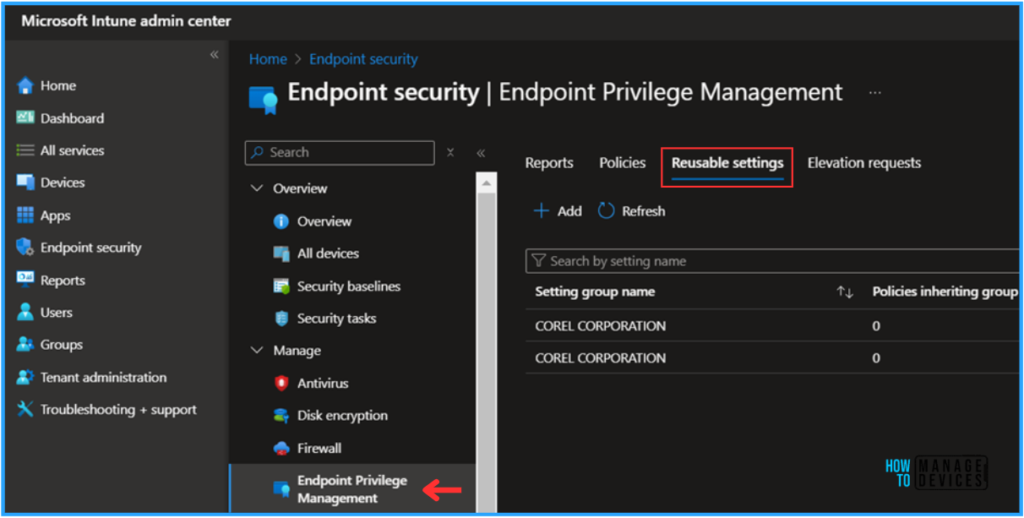Image resolution: width=1024 pixels, height=518 pixels.
Task: Select the Disk encryption menu label
Action: [x=342, y=415]
